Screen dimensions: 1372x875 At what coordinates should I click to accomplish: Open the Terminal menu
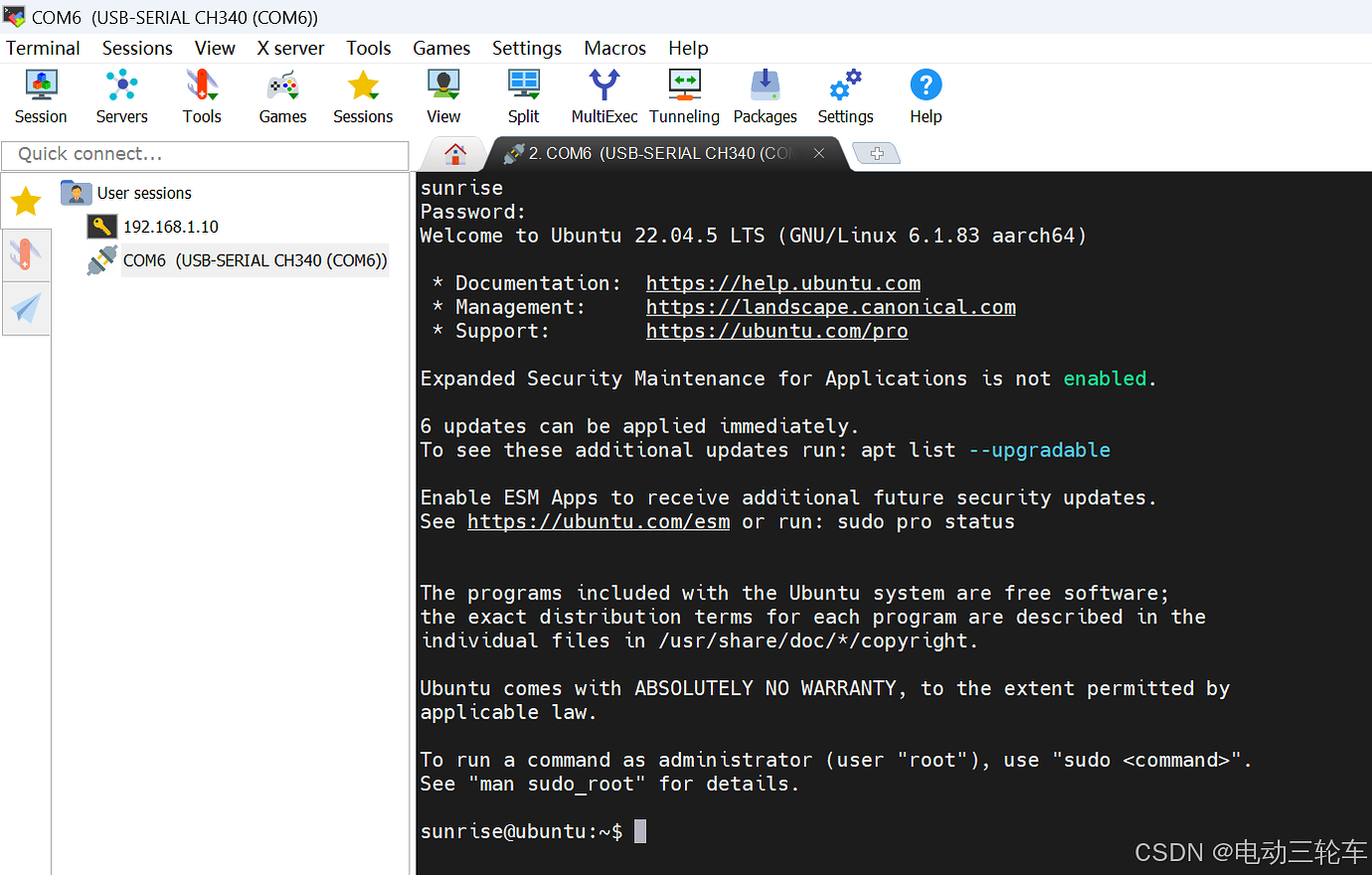point(43,48)
